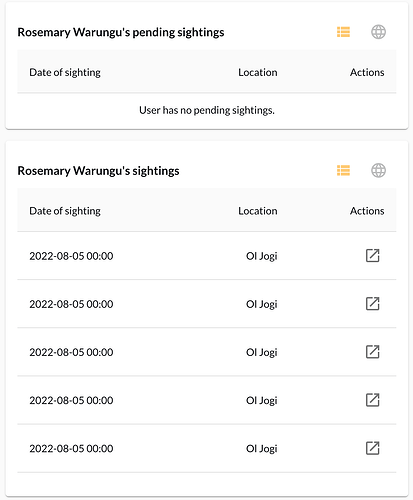This screenshot has width=413, height=500.
Task: Show Rosemary Warungu's sightings on map view
Action: 378,170
